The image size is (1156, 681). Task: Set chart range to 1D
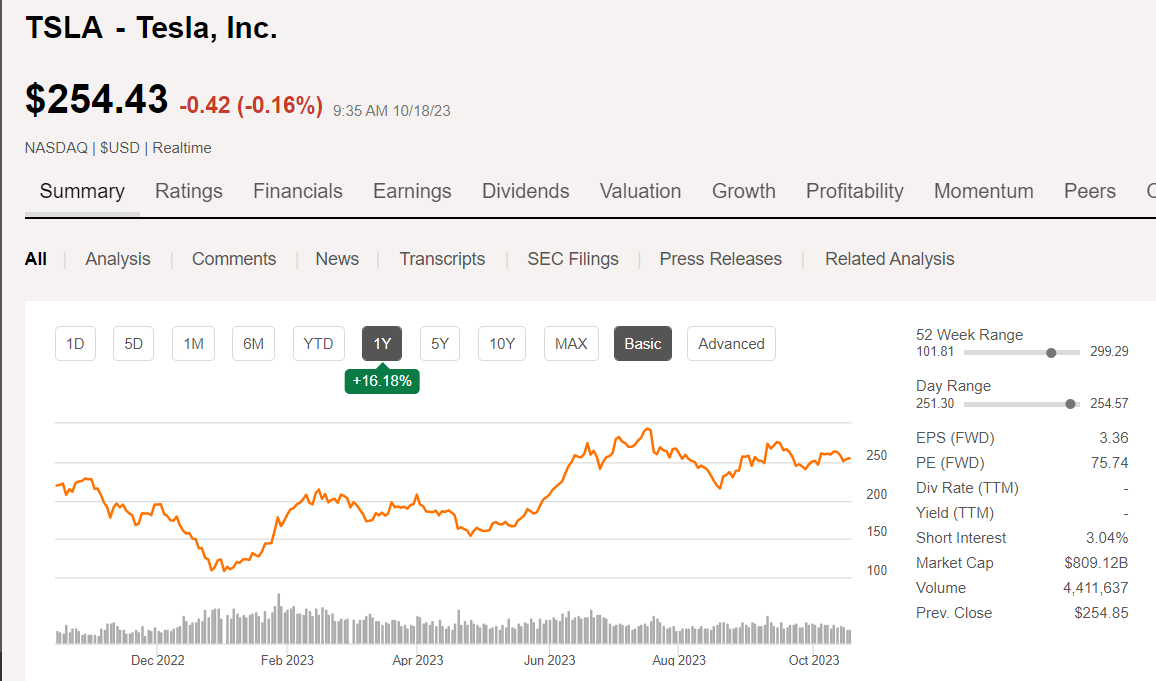75,343
